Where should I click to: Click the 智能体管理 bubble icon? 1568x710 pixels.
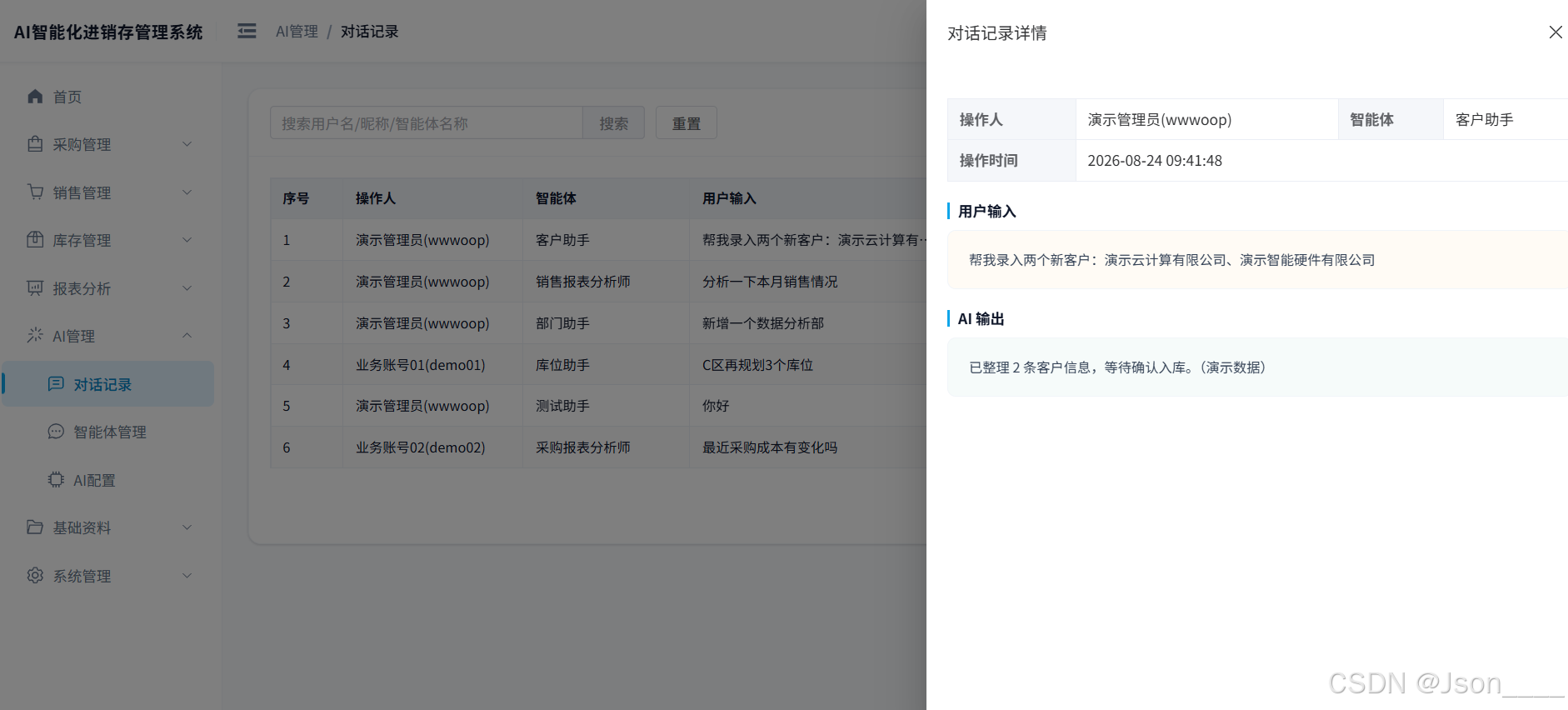tap(56, 432)
